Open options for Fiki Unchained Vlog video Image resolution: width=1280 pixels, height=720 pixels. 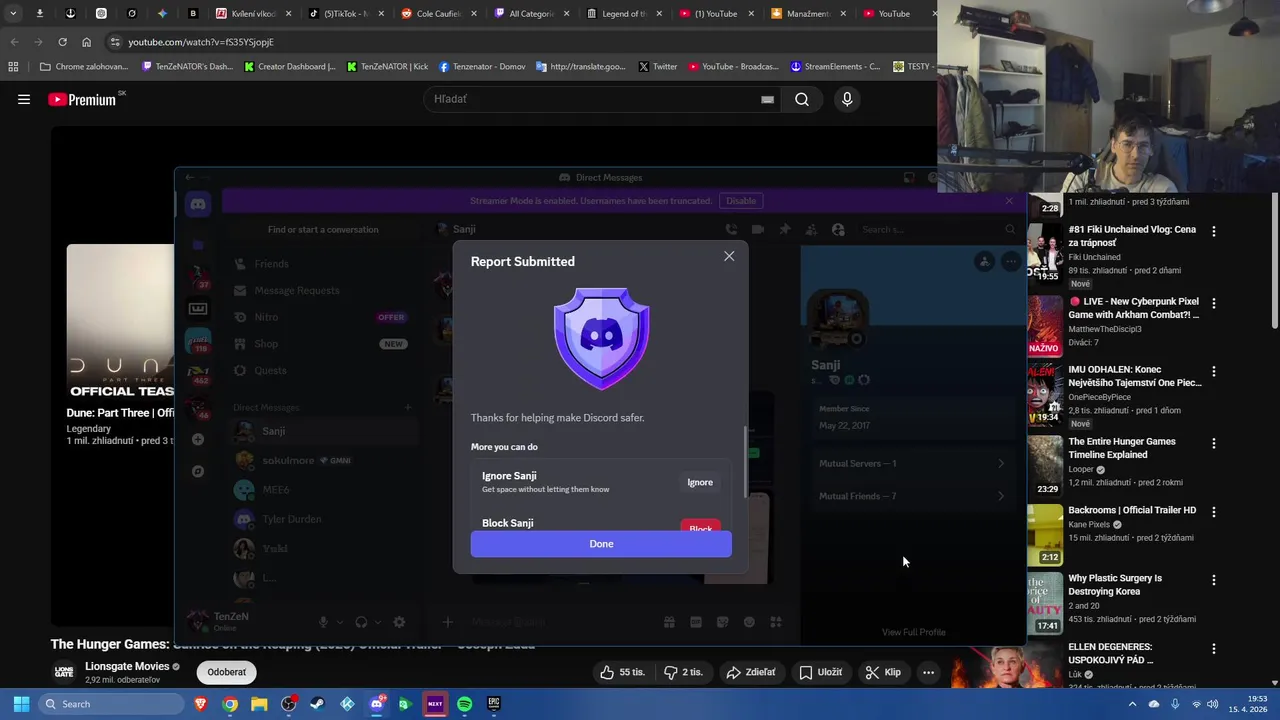tap(1214, 231)
